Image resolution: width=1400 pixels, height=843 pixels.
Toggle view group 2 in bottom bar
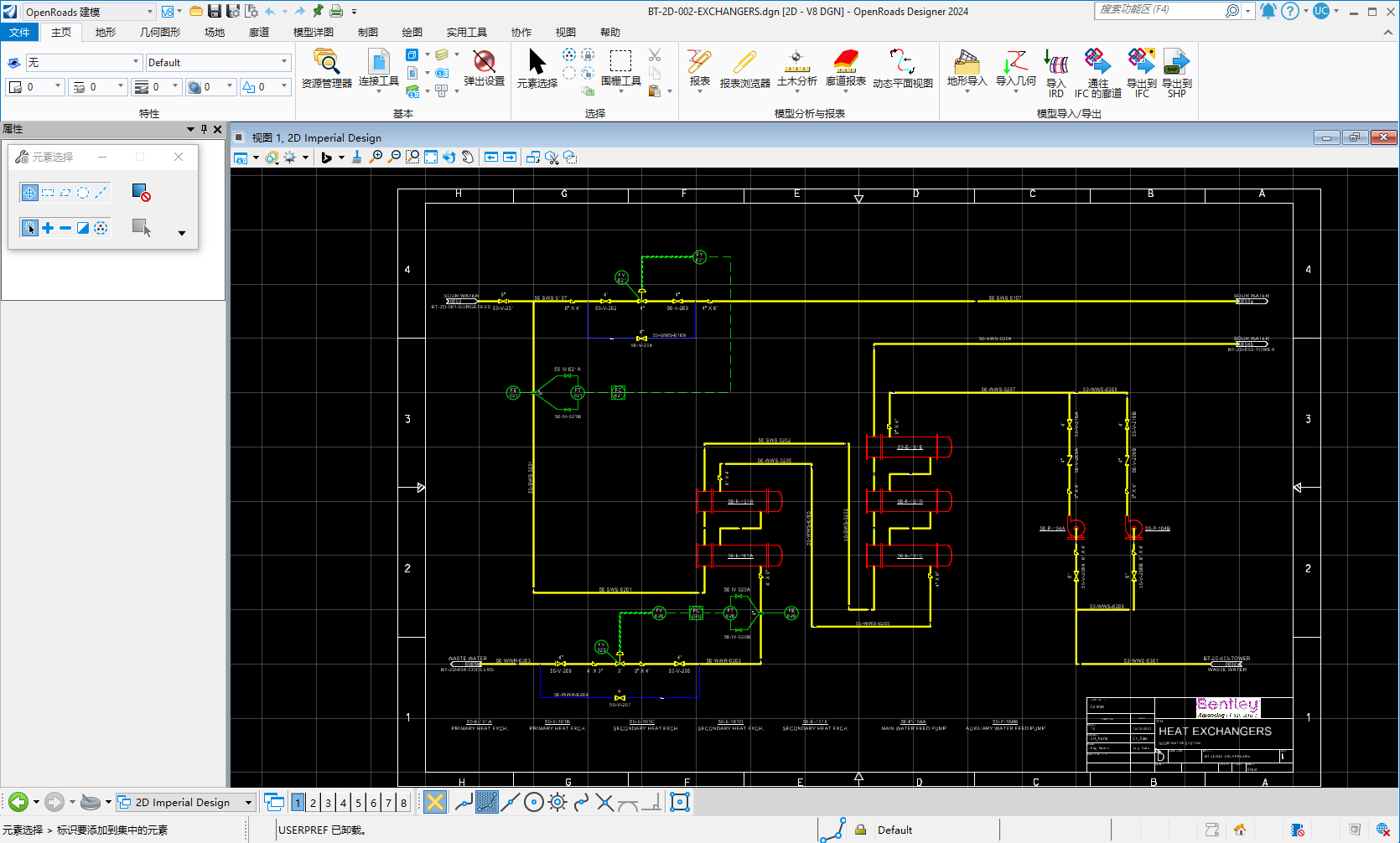click(x=312, y=802)
